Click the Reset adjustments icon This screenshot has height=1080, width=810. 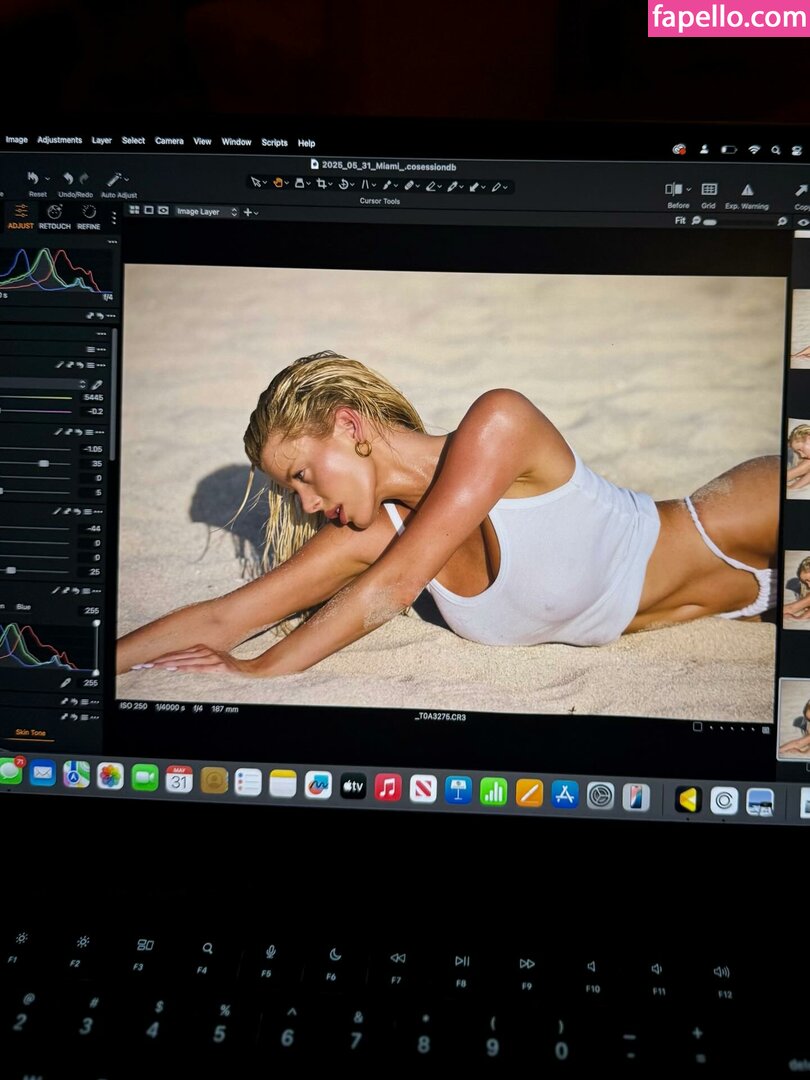35,180
